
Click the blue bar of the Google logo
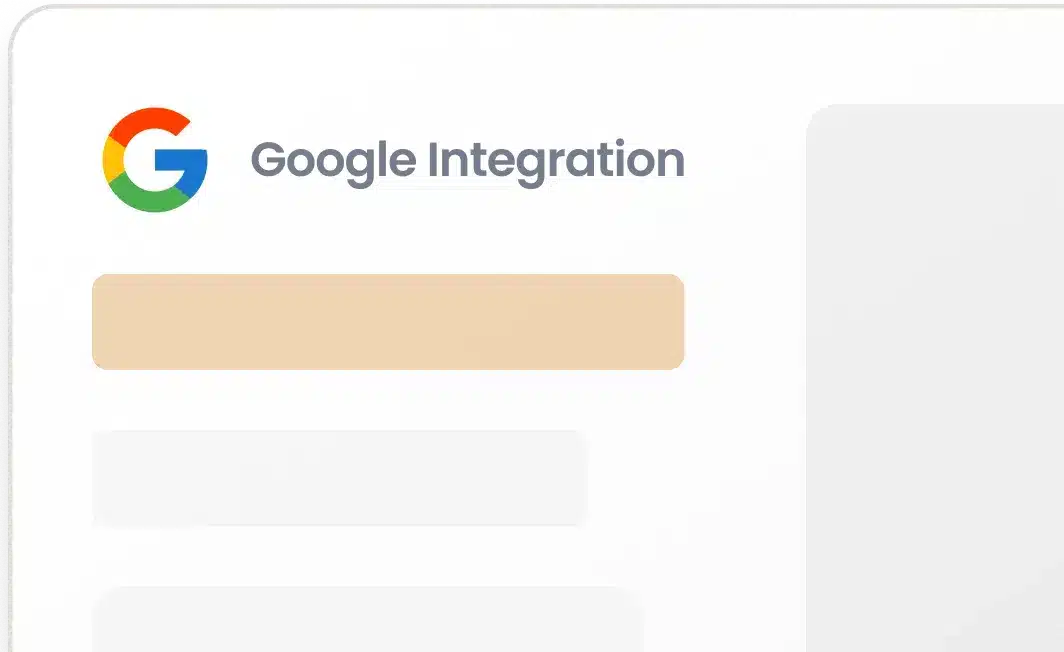(186, 168)
